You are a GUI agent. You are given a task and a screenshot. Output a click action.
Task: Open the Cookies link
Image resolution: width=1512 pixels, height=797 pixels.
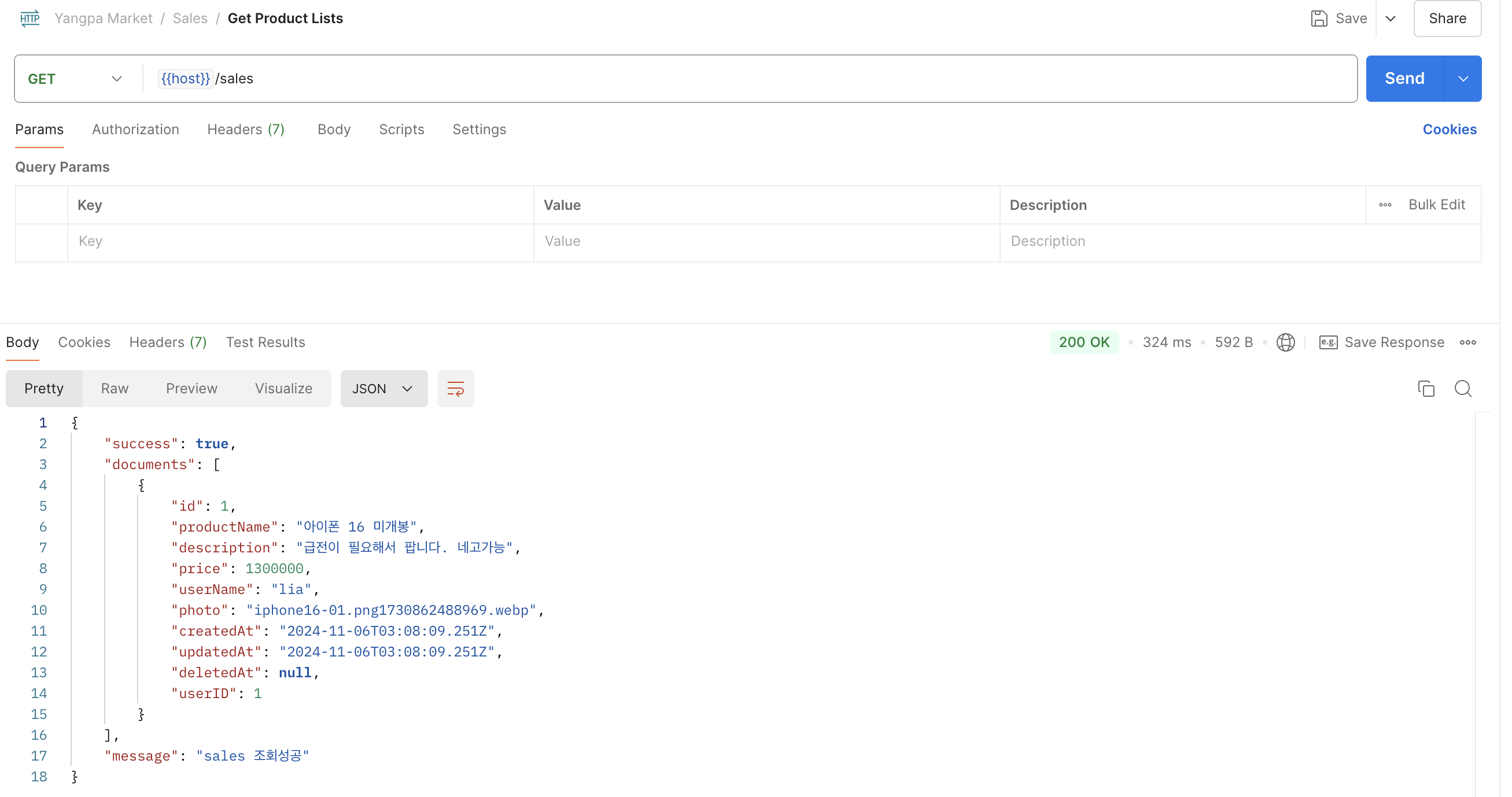pyautogui.click(x=1448, y=129)
